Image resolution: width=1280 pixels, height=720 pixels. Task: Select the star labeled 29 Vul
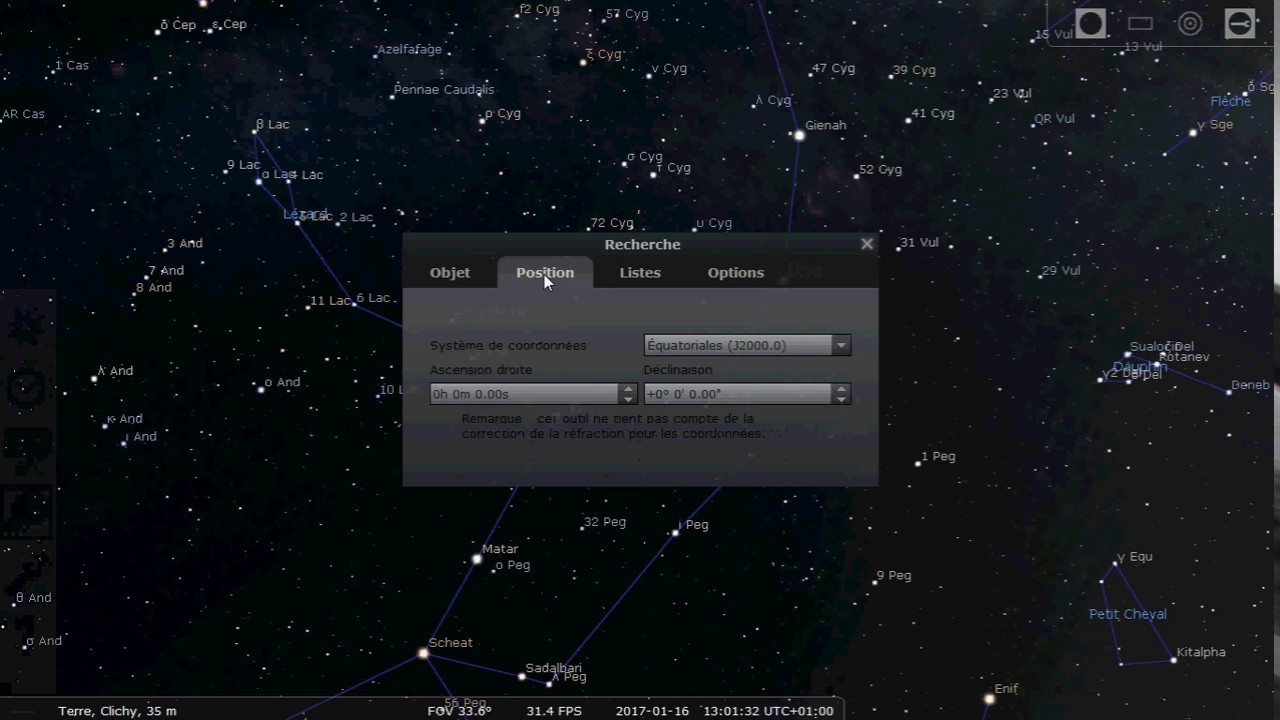click(1040, 276)
